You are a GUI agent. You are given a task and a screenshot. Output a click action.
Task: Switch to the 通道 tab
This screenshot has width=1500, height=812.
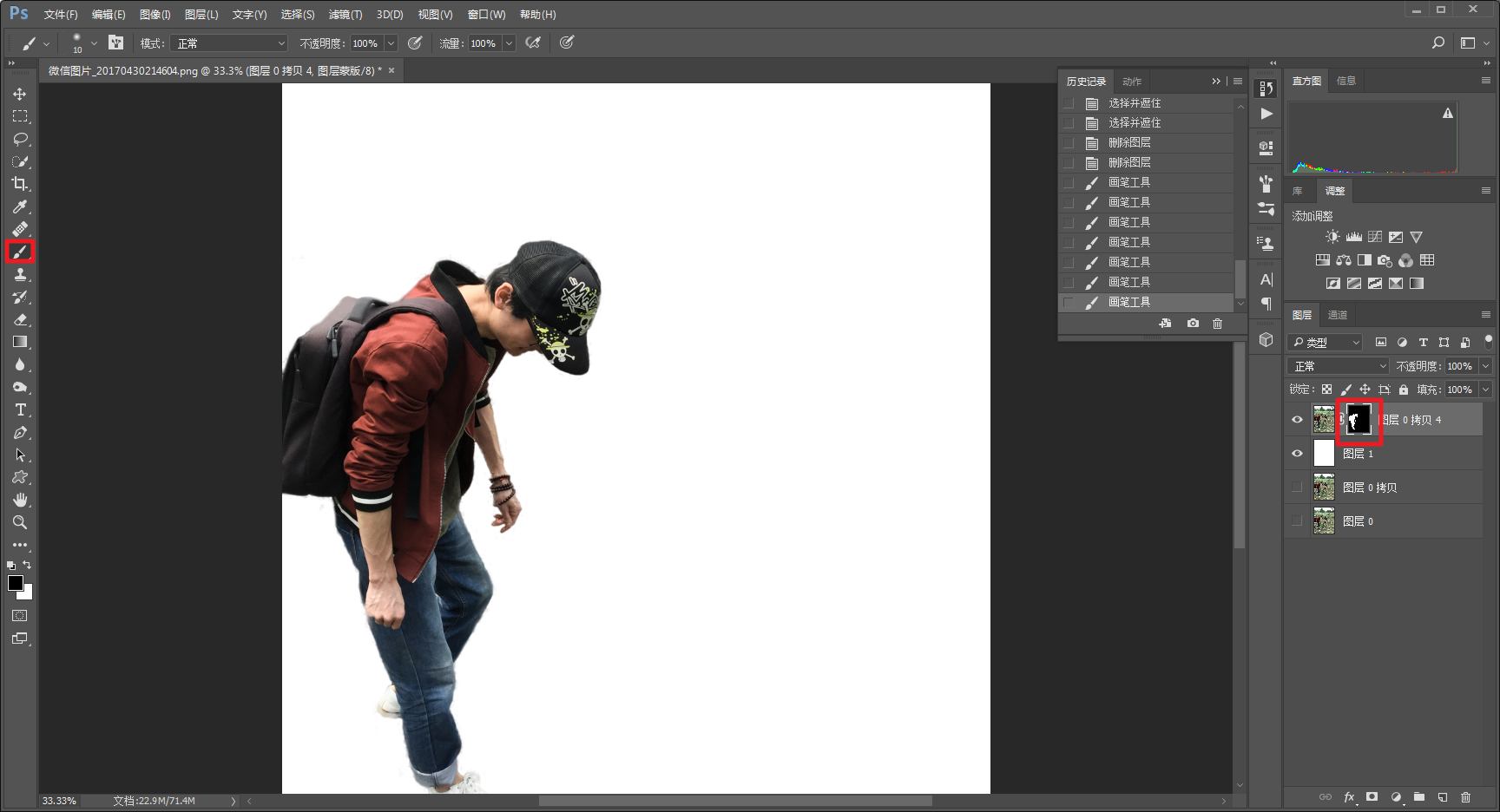tap(1338, 315)
